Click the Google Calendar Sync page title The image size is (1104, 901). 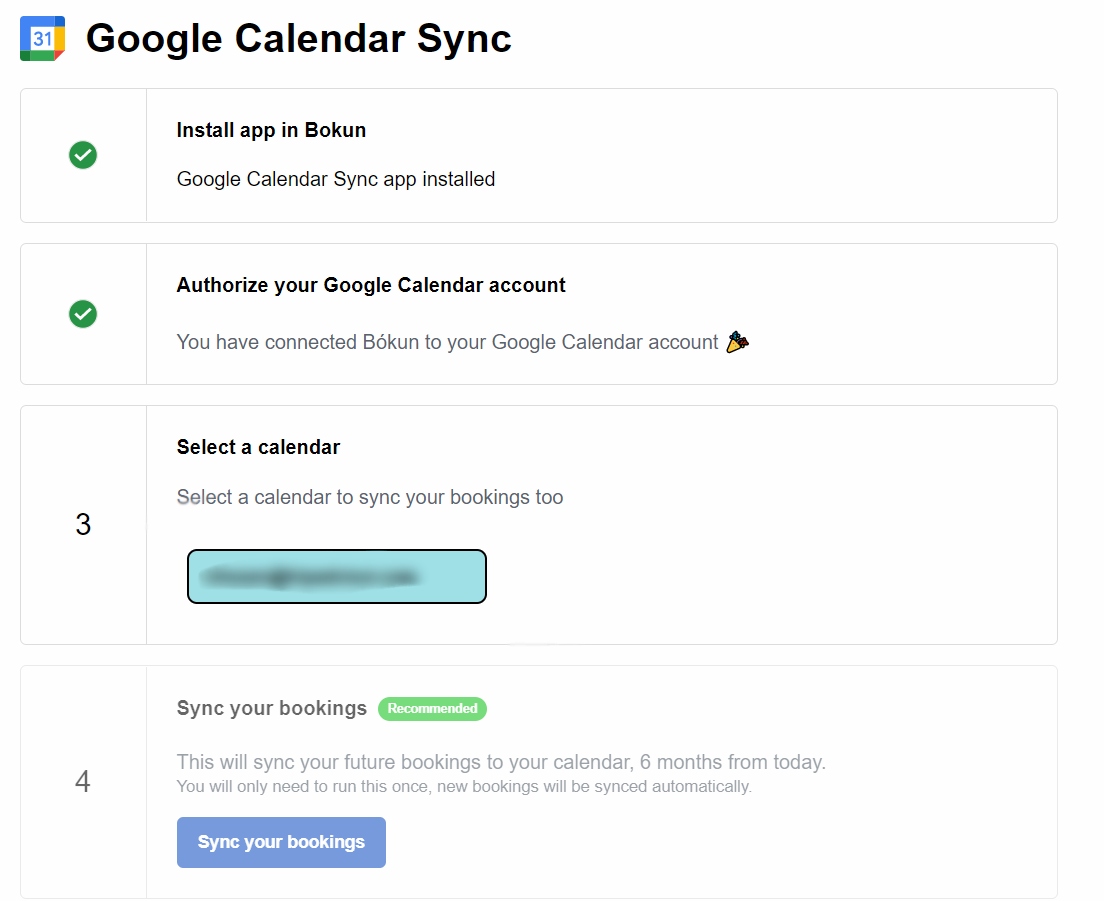point(299,38)
